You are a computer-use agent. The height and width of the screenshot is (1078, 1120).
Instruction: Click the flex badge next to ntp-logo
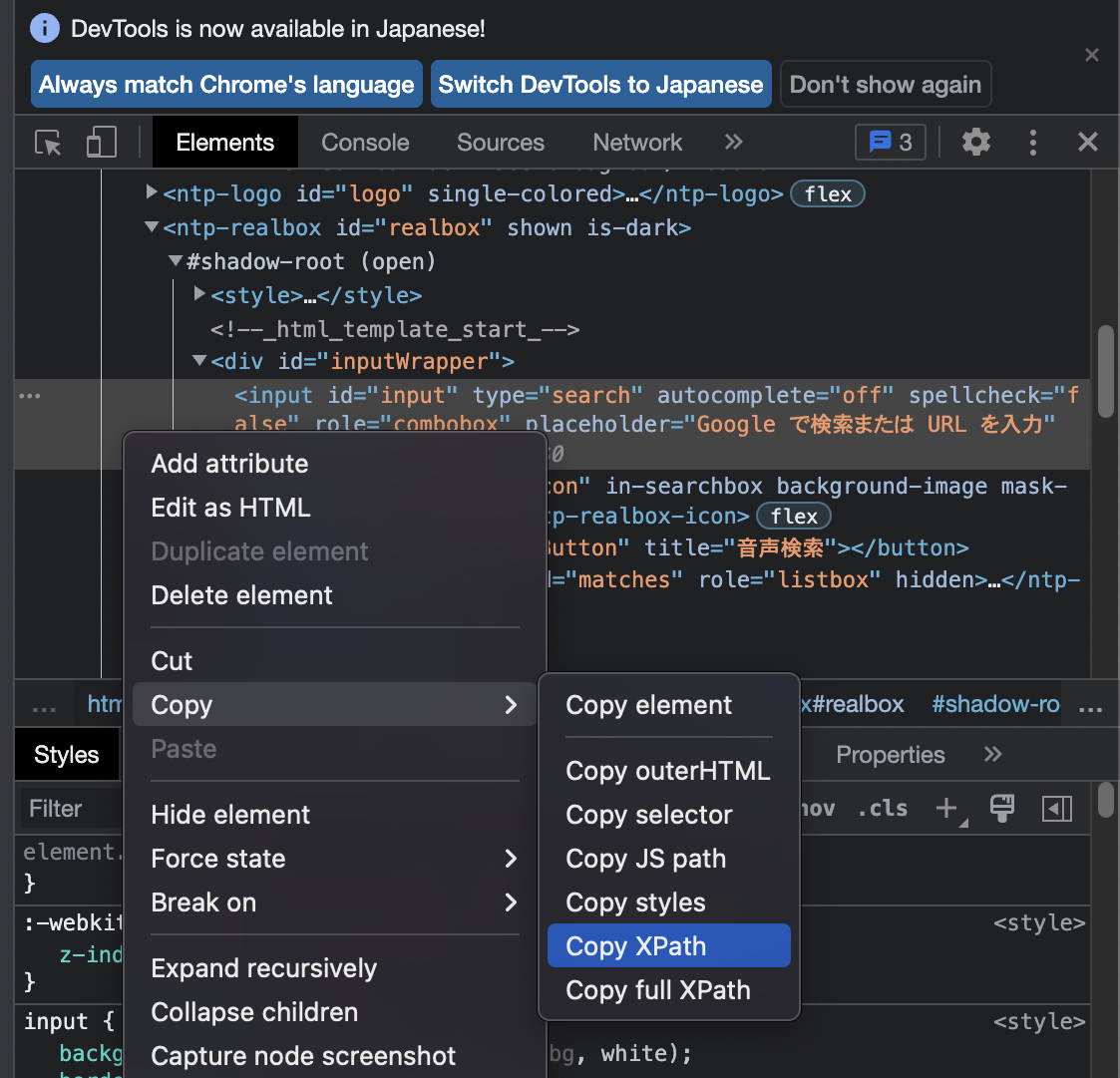tap(827, 193)
